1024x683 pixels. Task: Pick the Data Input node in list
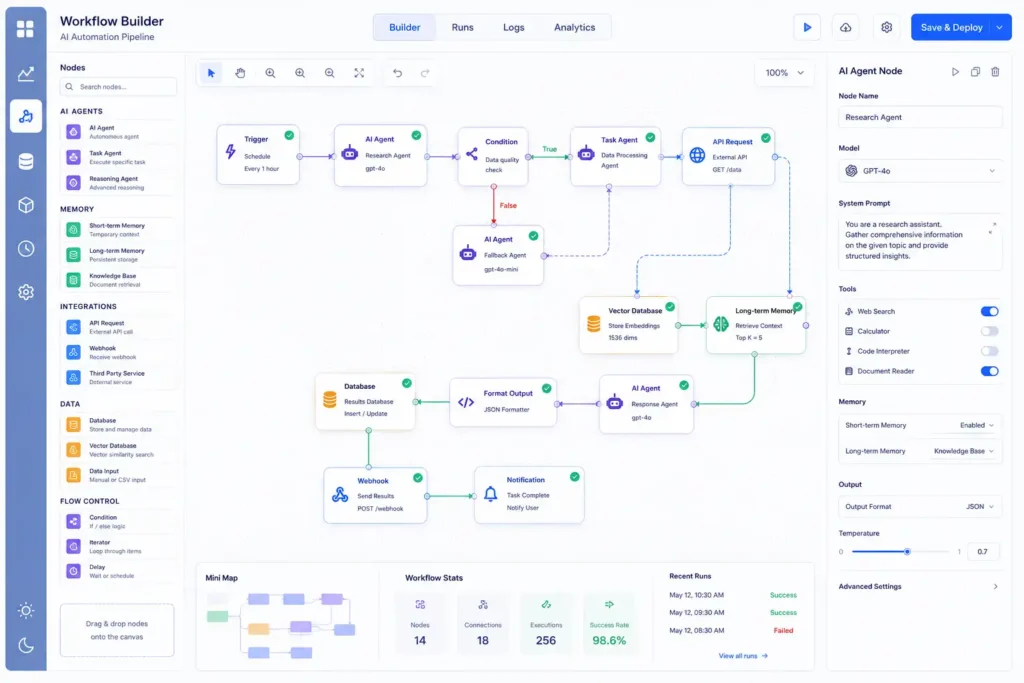tap(118, 475)
